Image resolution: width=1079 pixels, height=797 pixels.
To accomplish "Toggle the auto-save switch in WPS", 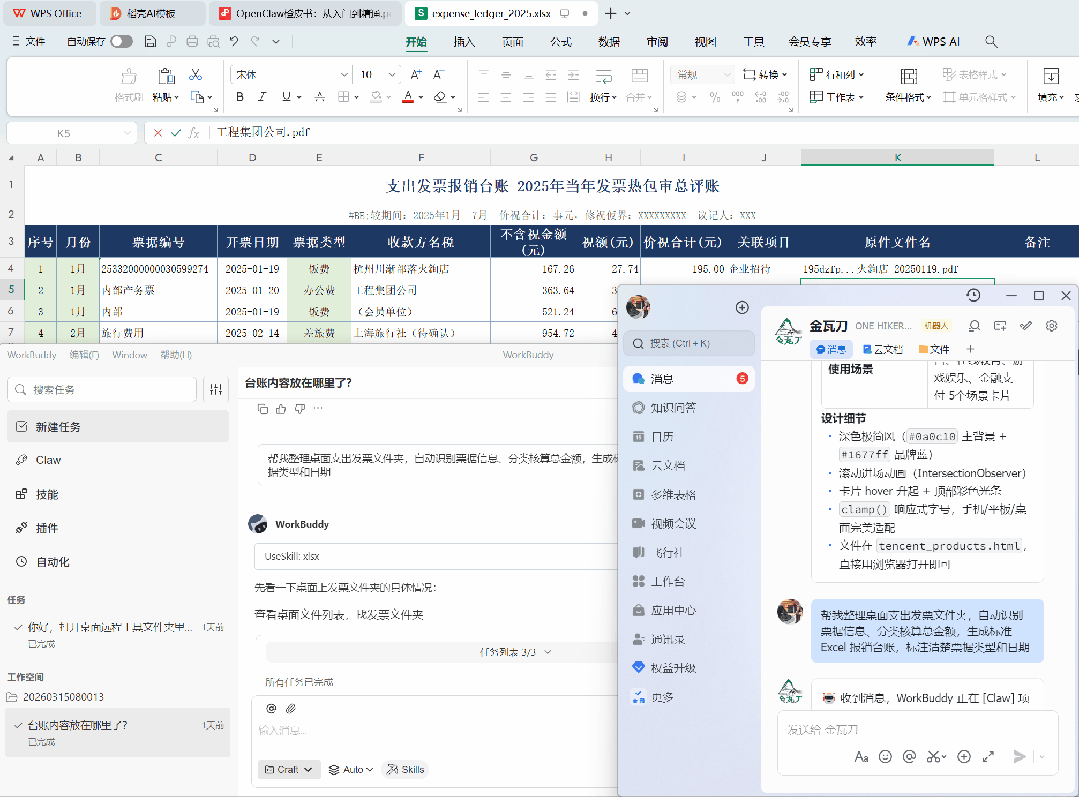I will (121, 41).
